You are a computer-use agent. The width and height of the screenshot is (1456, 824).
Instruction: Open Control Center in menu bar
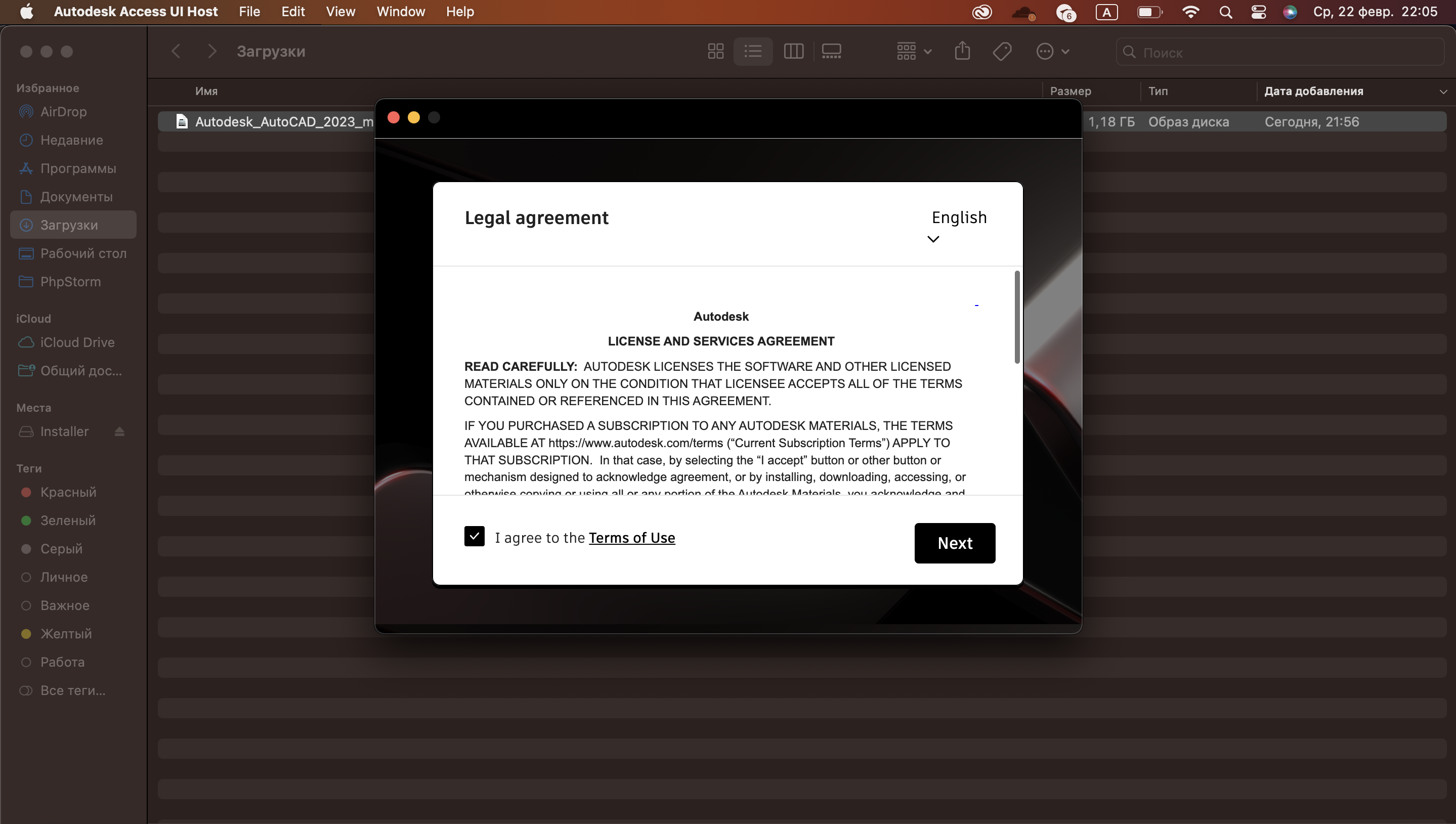click(x=1259, y=12)
